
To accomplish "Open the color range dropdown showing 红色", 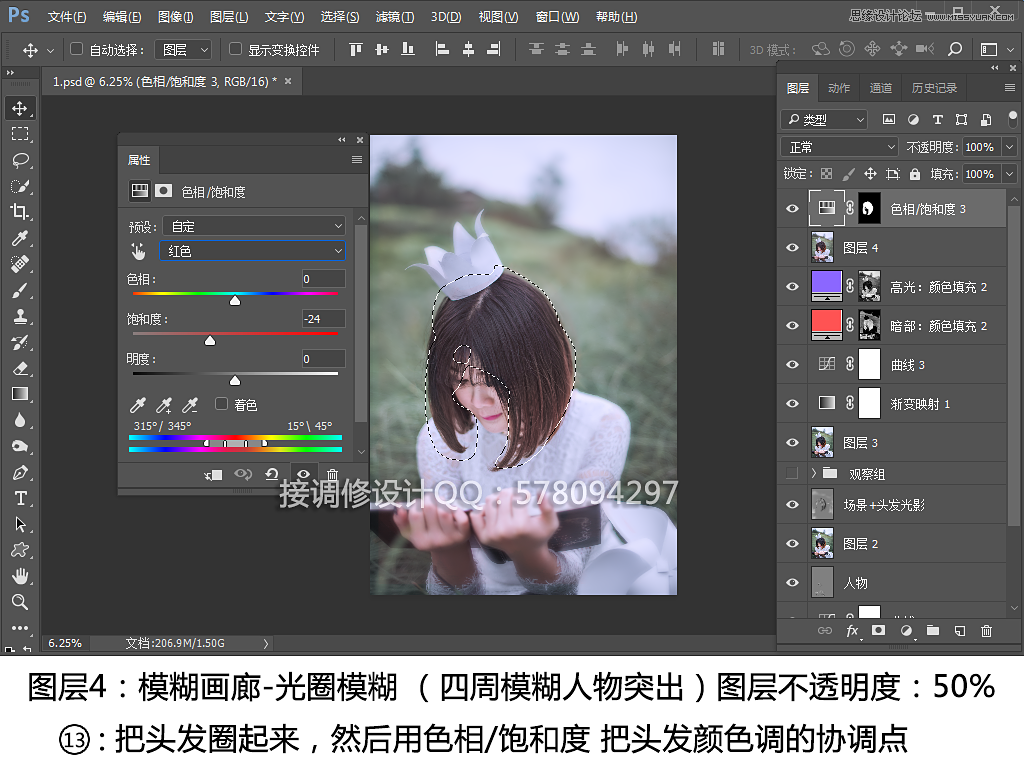I will [252, 251].
